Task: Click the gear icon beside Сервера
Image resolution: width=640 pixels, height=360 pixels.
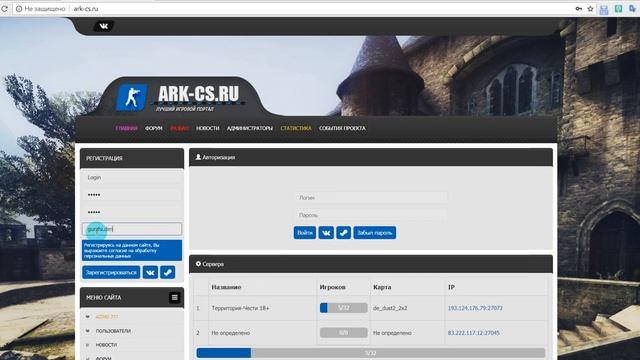Action: tap(198, 264)
